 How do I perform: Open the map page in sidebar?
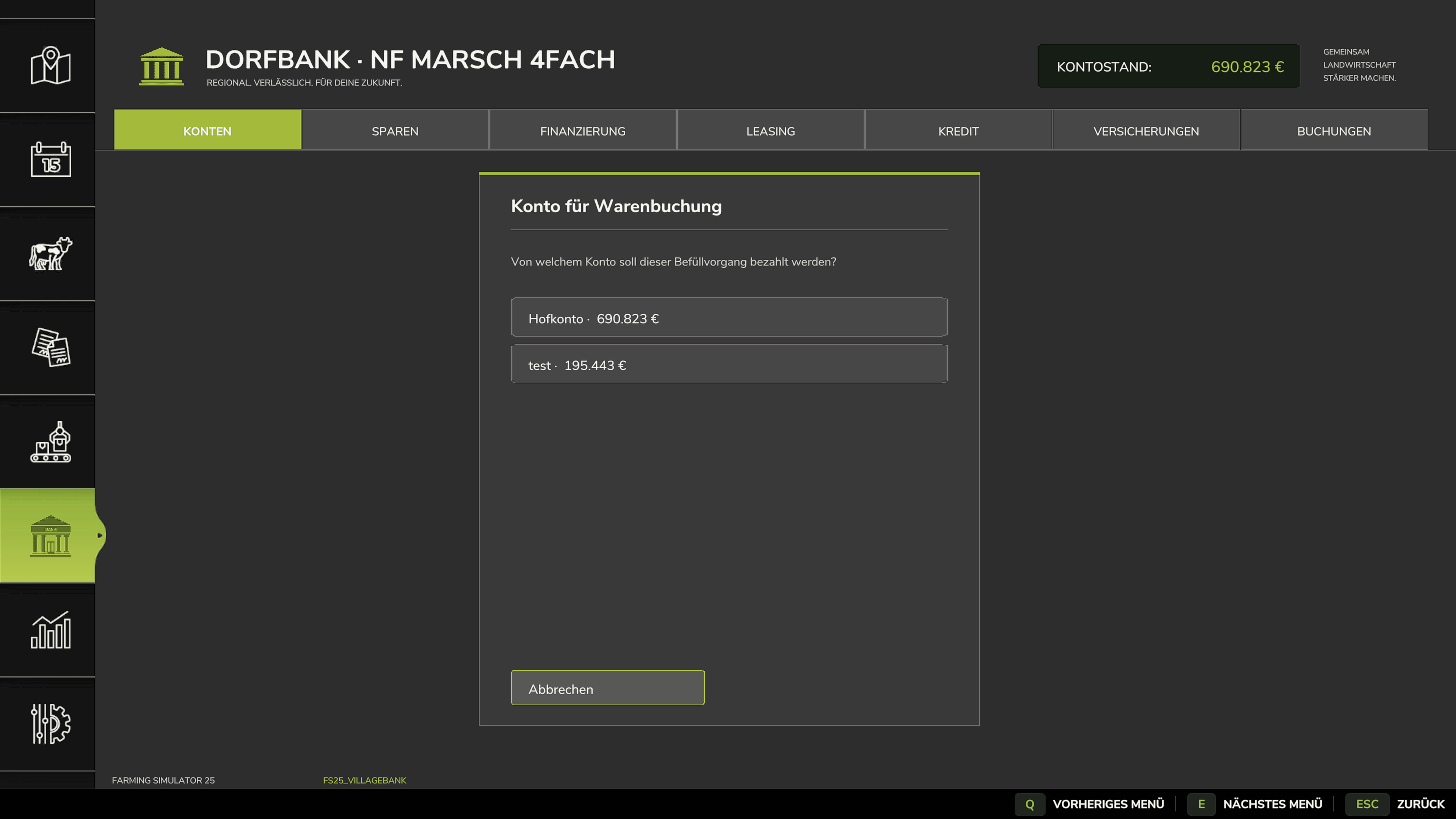pos(50,66)
